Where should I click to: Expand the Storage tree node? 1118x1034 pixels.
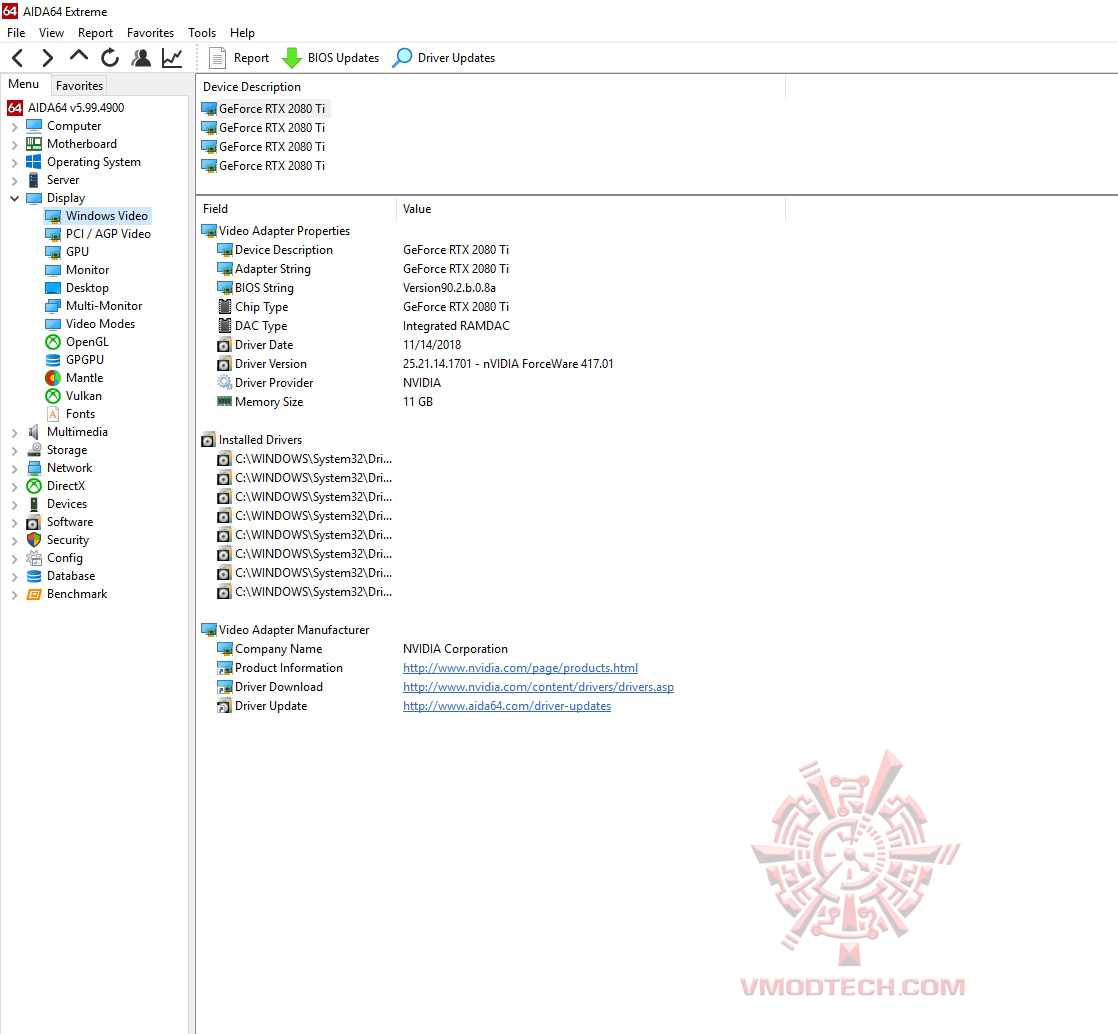[14, 451]
